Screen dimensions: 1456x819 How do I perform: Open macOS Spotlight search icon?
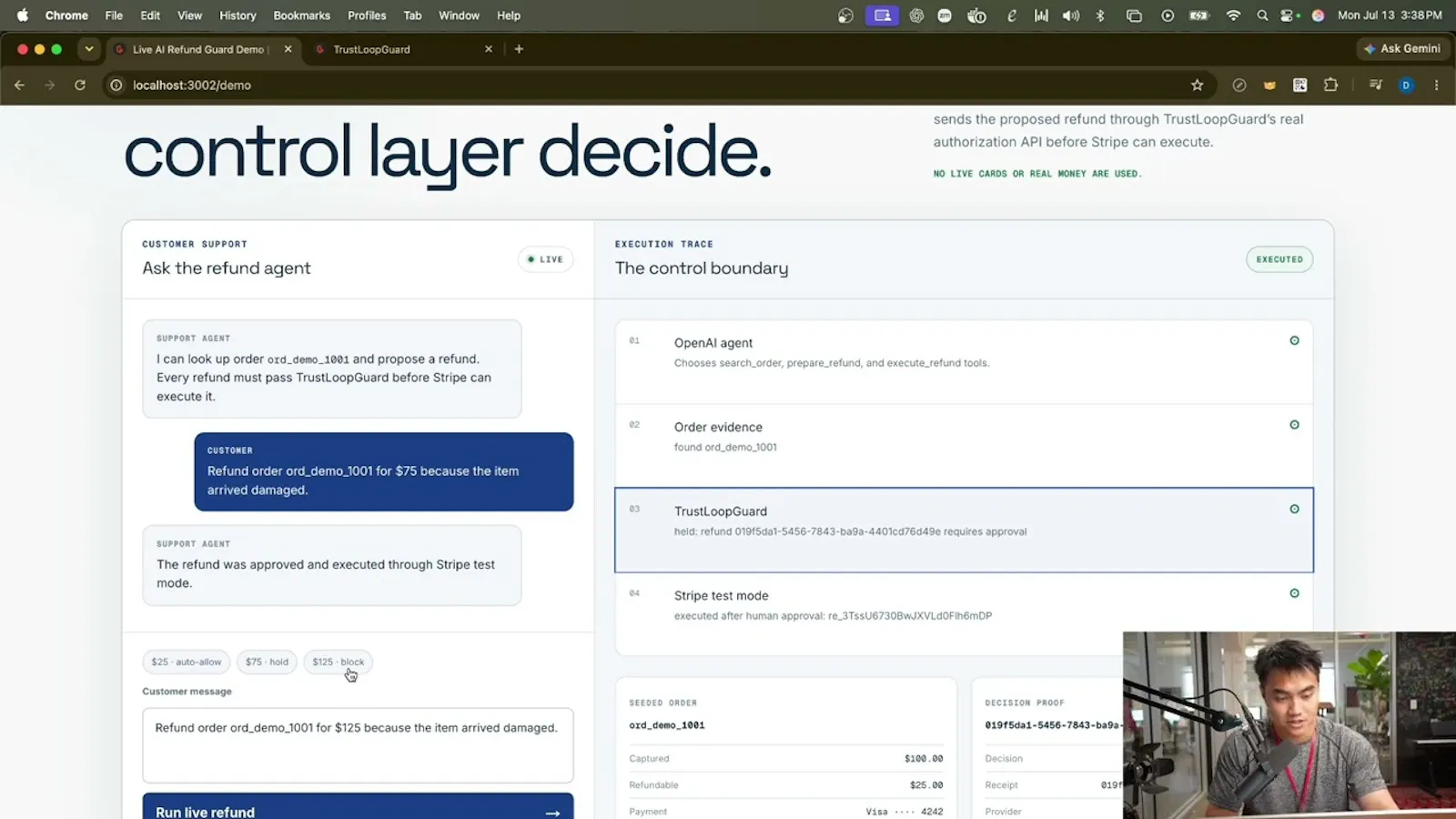point(1262,15)
